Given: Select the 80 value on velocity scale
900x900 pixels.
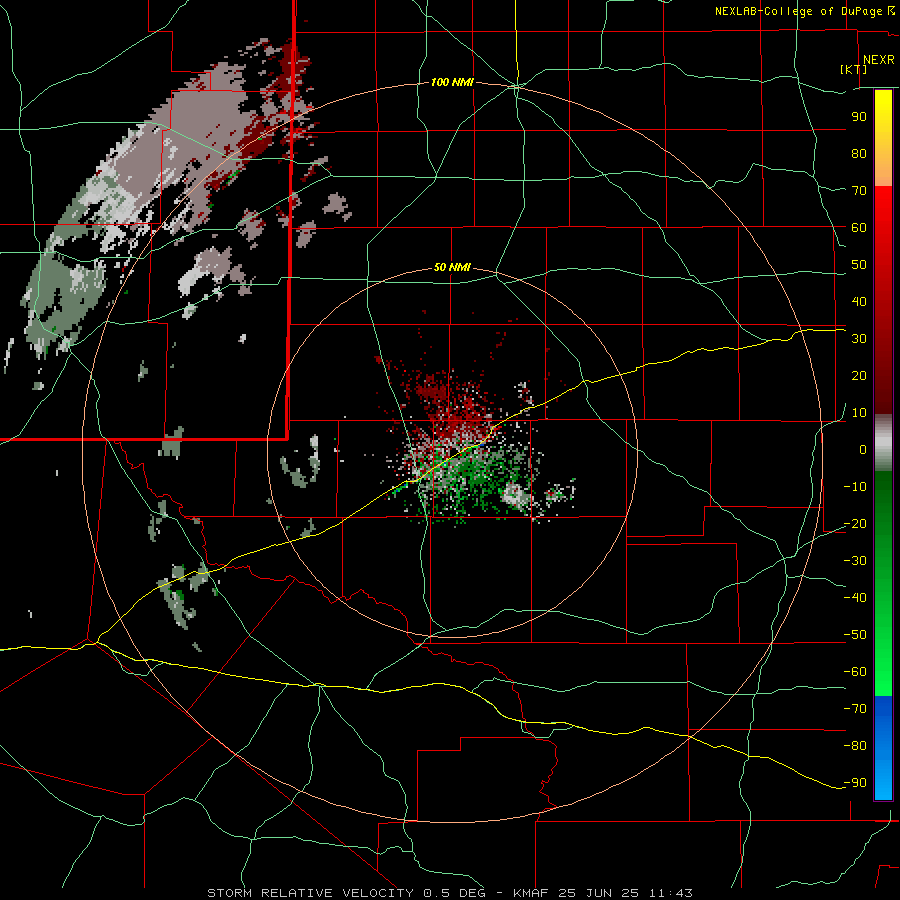Looking at the screenshot, I should point(859,154).
